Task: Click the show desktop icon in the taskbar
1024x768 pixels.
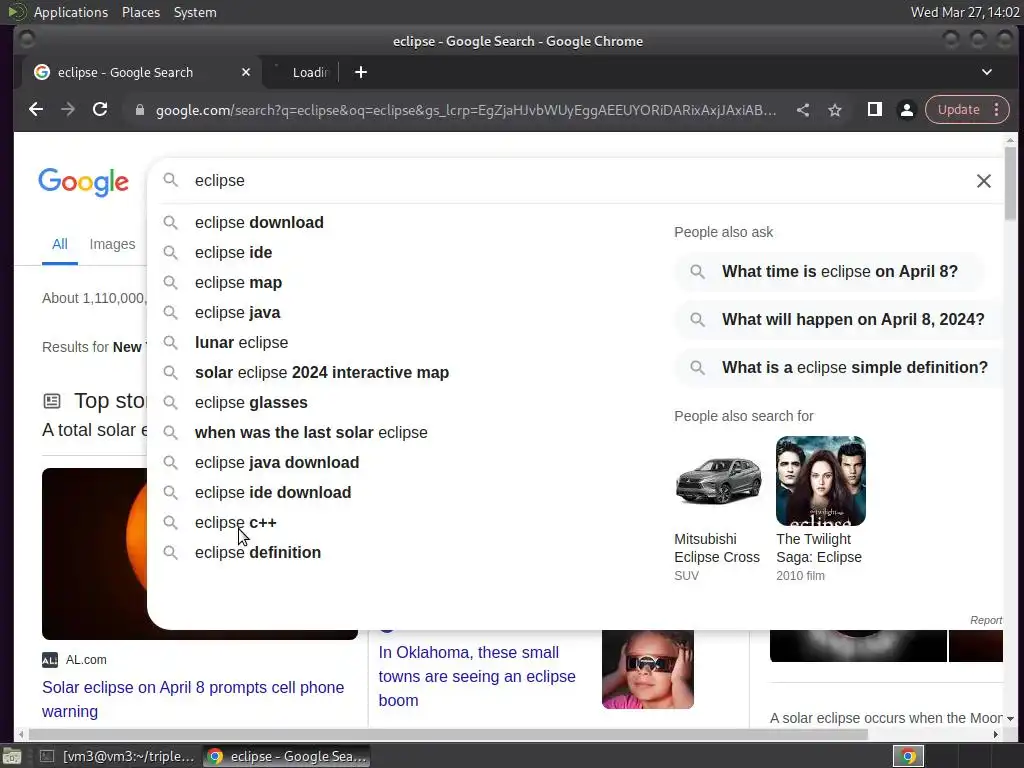Action: pos(12,756)
